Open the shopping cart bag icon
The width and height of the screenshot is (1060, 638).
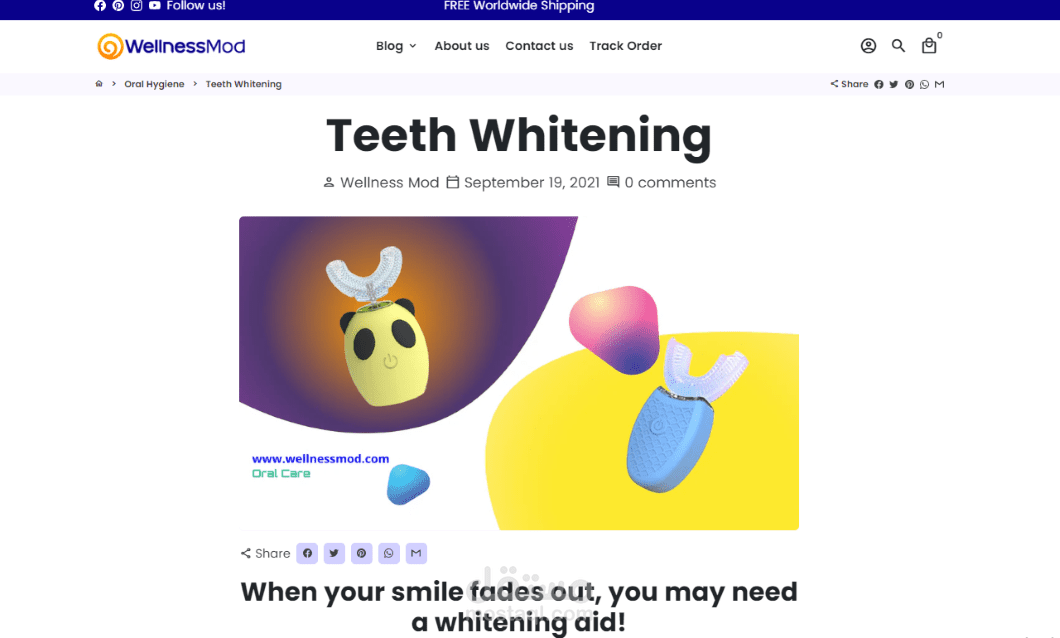point(929,45)
